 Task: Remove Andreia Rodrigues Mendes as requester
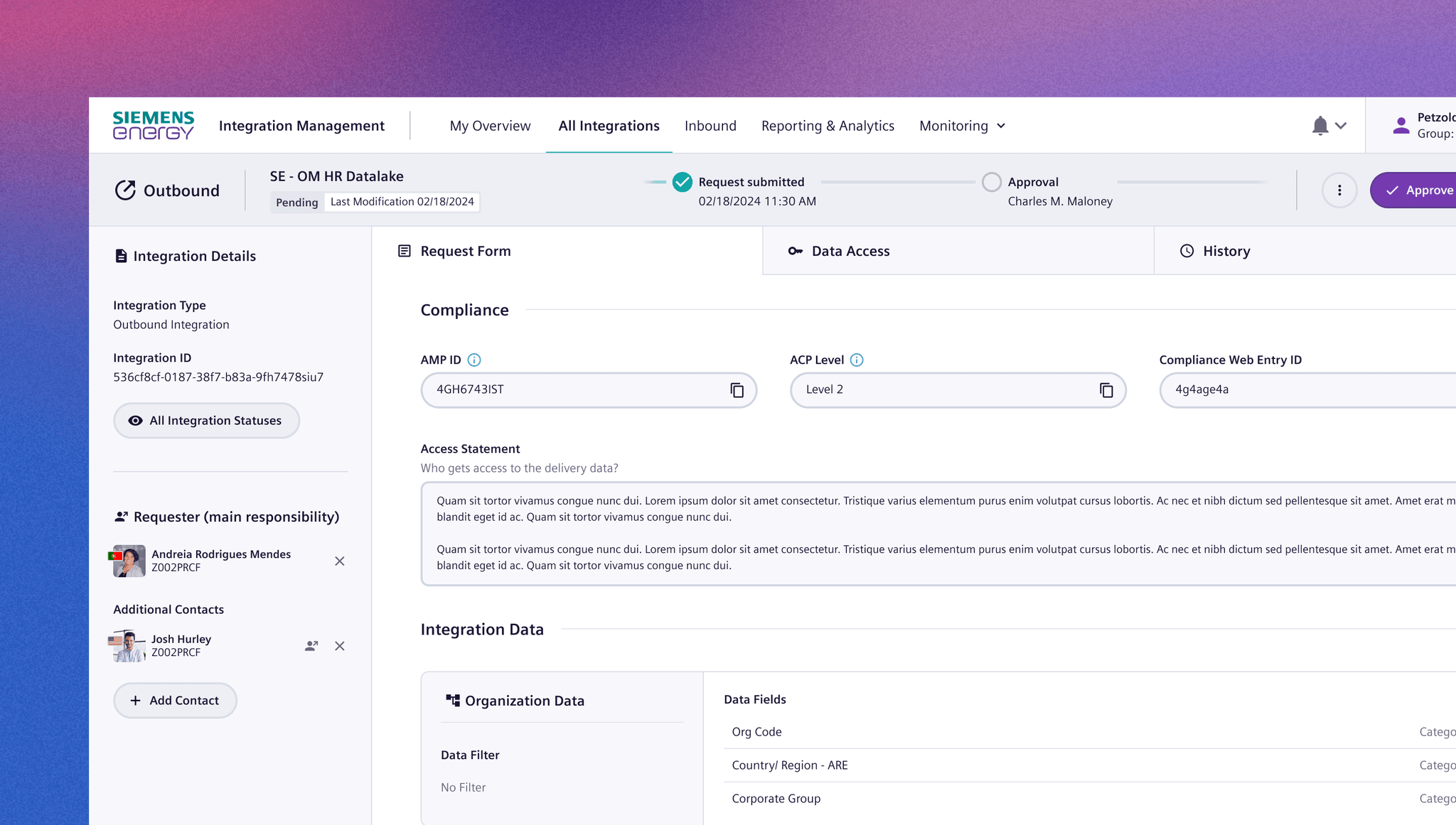coord(340,561)
